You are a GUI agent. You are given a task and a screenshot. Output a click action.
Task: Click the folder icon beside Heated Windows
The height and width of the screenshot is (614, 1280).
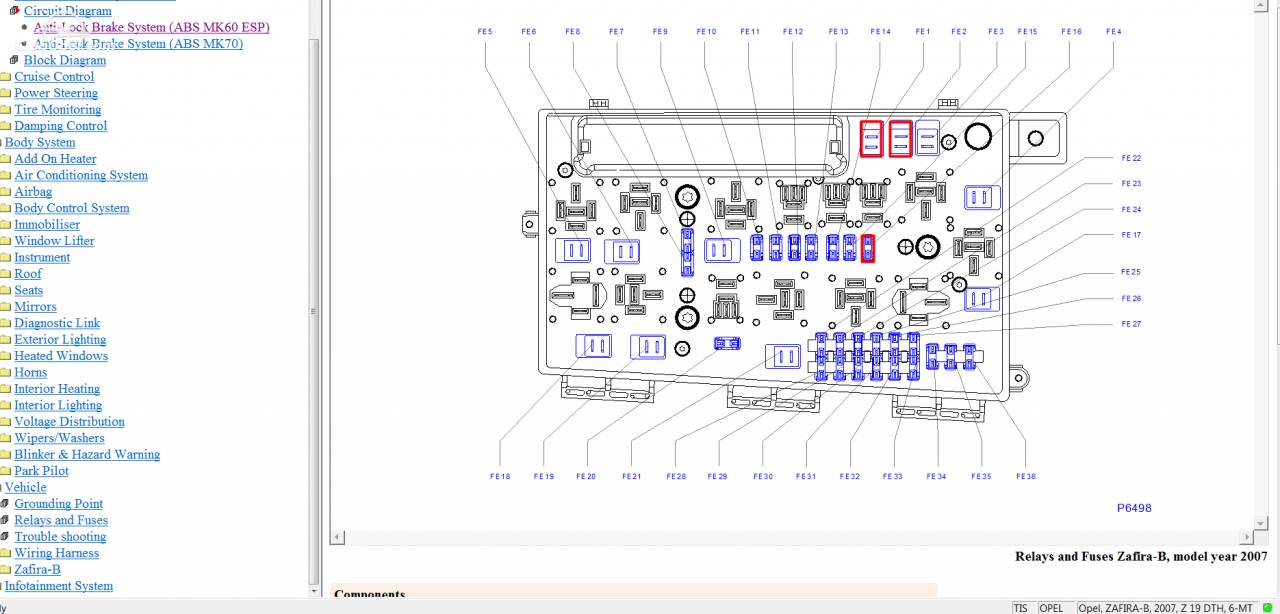(x=5, y=356)
